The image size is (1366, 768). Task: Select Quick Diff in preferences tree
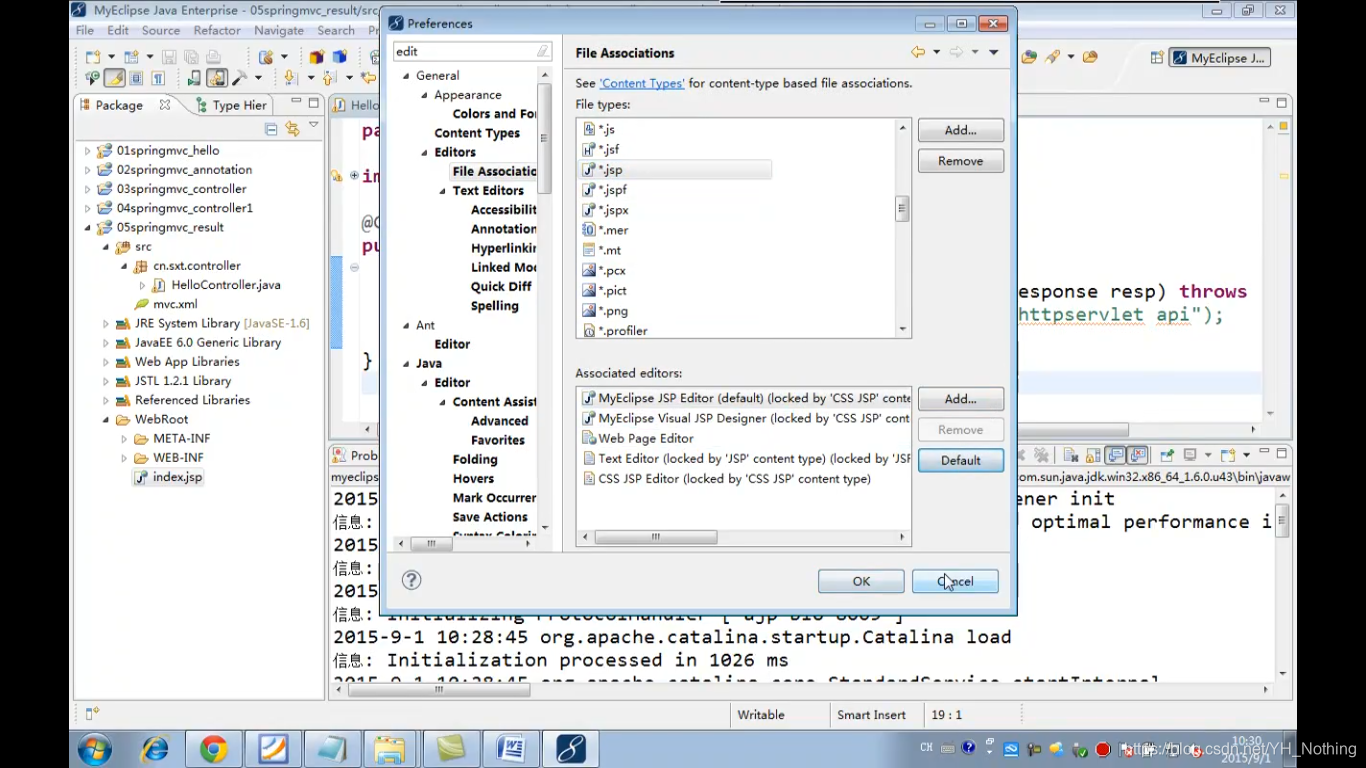501,287
